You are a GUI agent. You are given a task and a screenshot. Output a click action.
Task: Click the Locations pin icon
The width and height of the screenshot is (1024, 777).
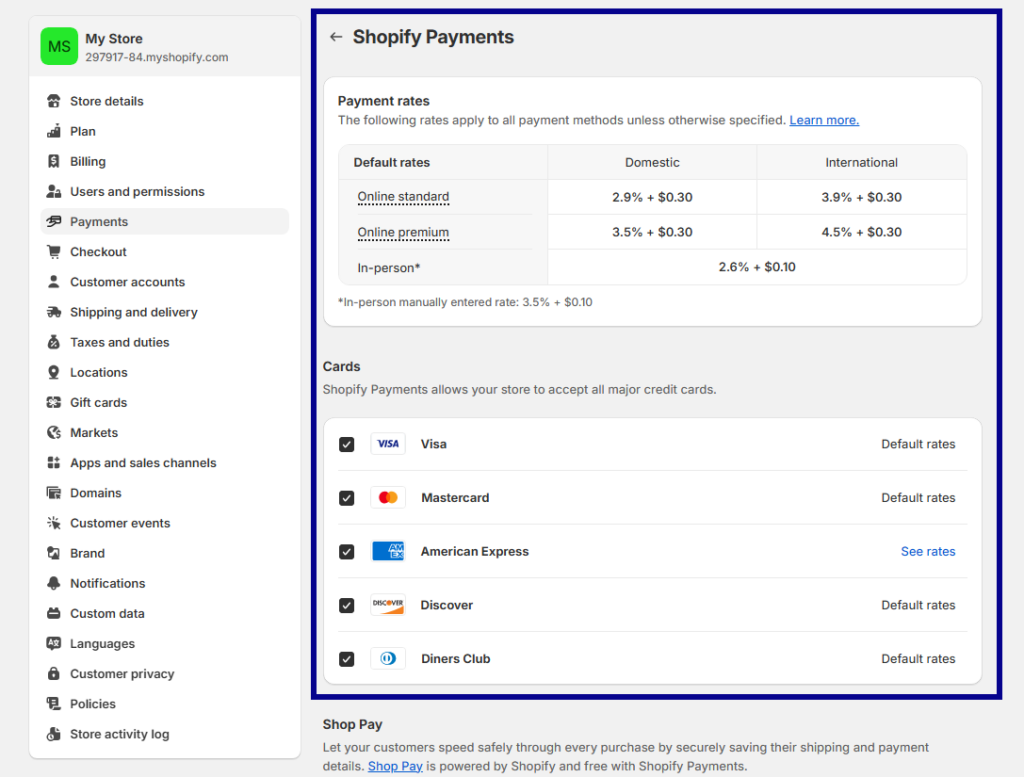(54, 372)
